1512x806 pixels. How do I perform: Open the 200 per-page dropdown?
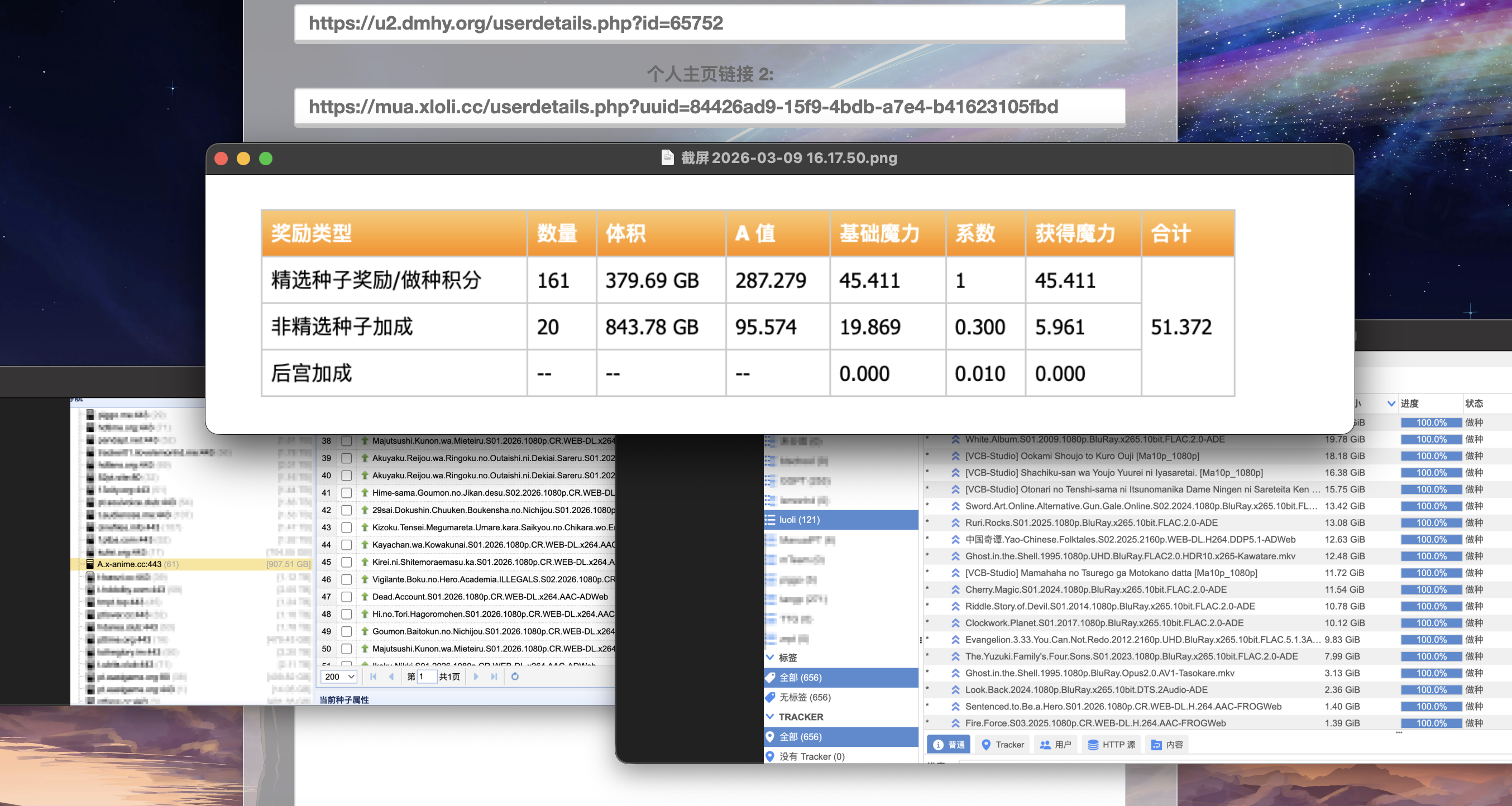click(x=339, y=677)
